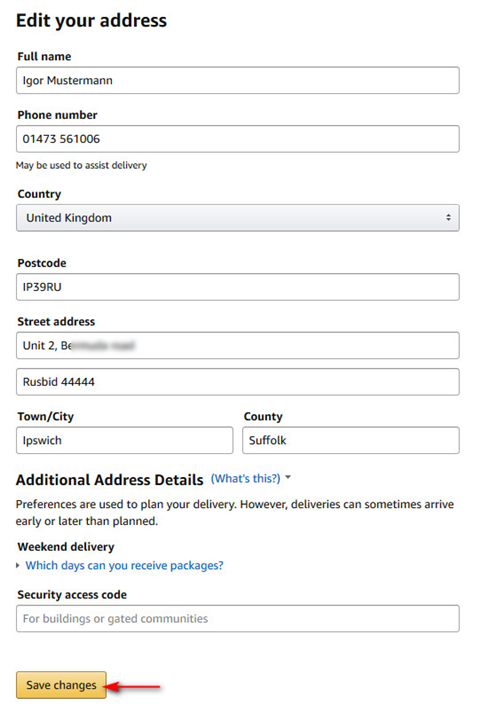Screen dimensions: 480x720
Task: Click the Full name input field
Action: (237, 80)
